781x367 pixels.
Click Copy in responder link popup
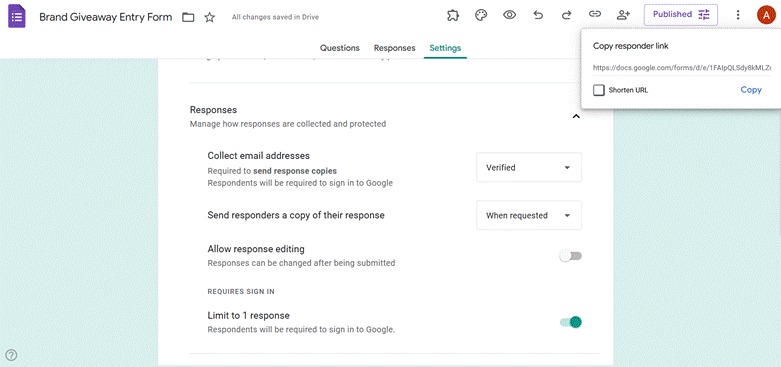[751, 90]
